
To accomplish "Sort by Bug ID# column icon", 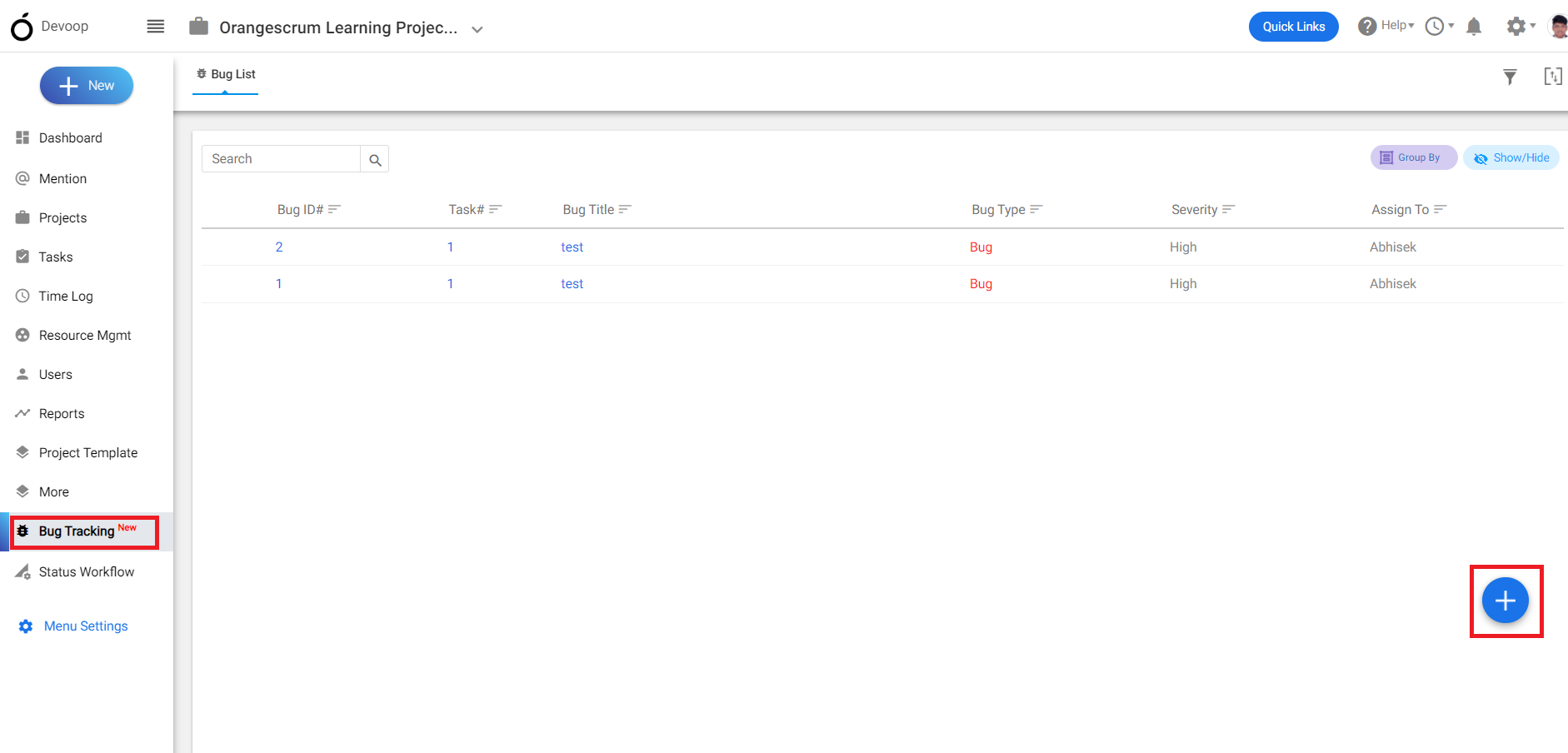I will pos(335,210).
